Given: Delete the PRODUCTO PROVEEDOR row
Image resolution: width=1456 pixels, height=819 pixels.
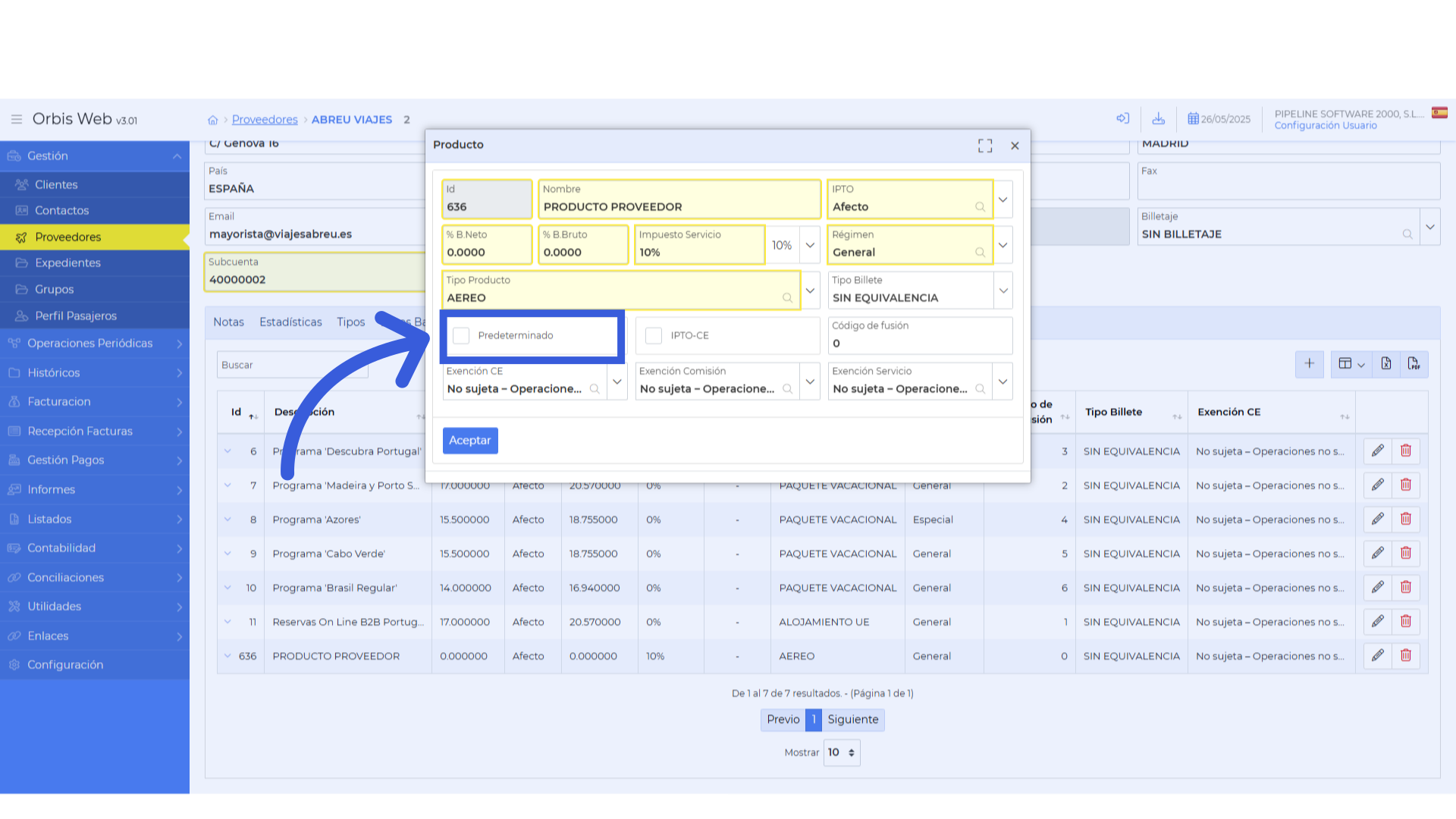Looking at the screenshot, I should 1406,655.
